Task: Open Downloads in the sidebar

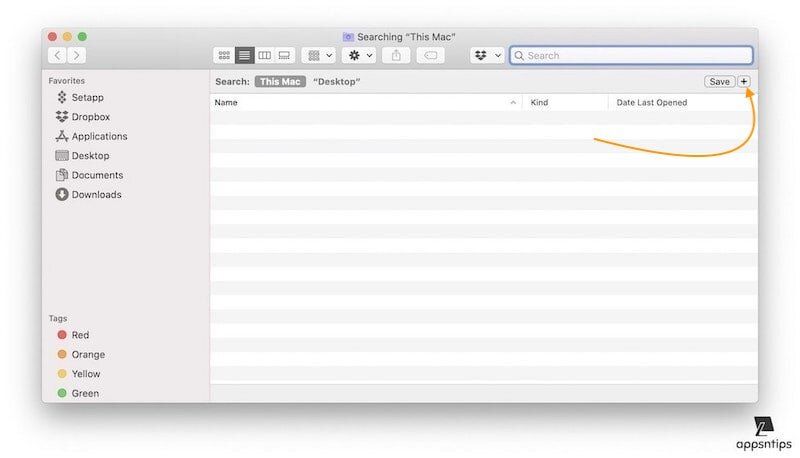Action: pos(96,195)
